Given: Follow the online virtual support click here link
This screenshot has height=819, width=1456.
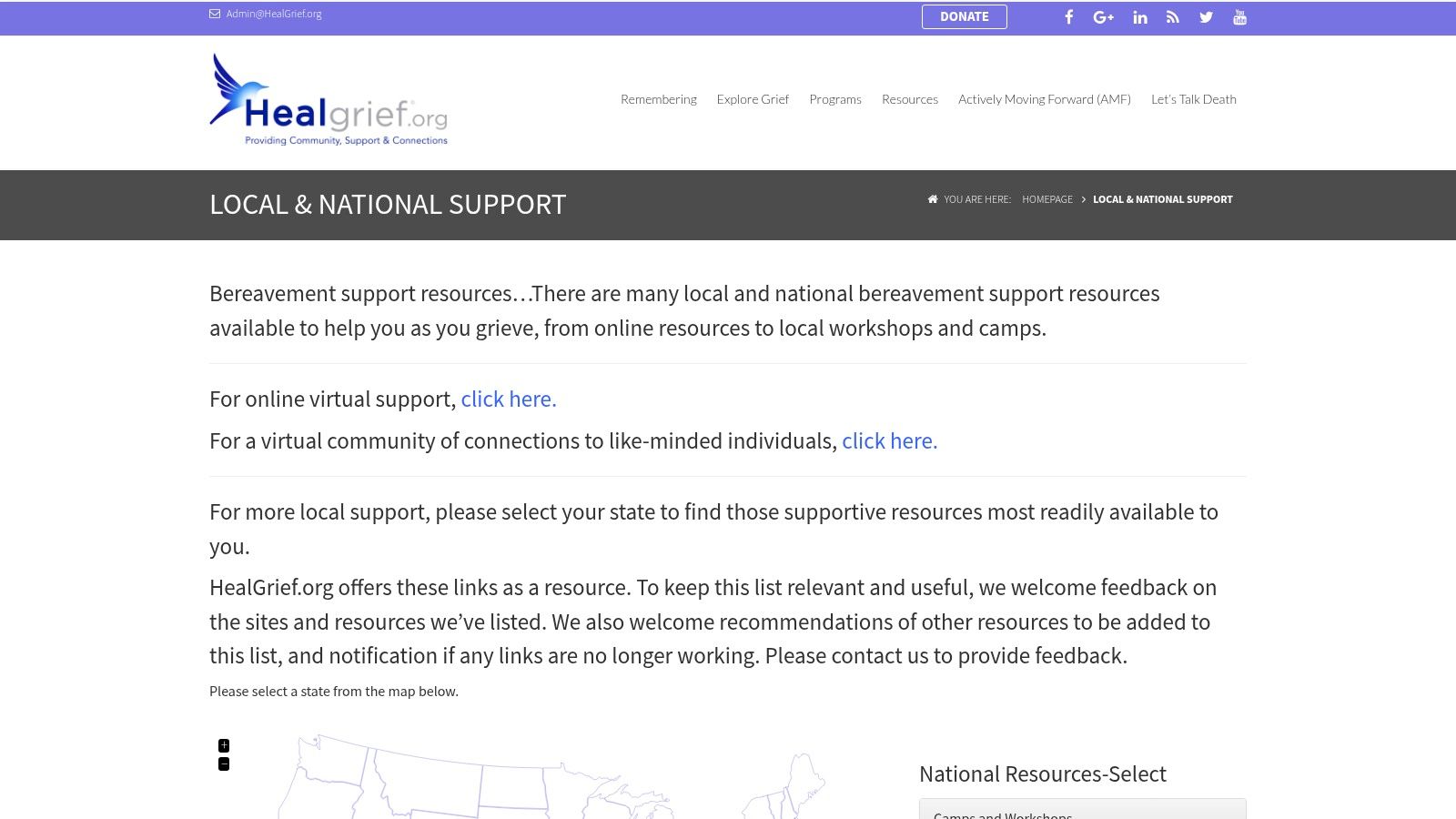Looking at the screenshot, I should [507, 399].
